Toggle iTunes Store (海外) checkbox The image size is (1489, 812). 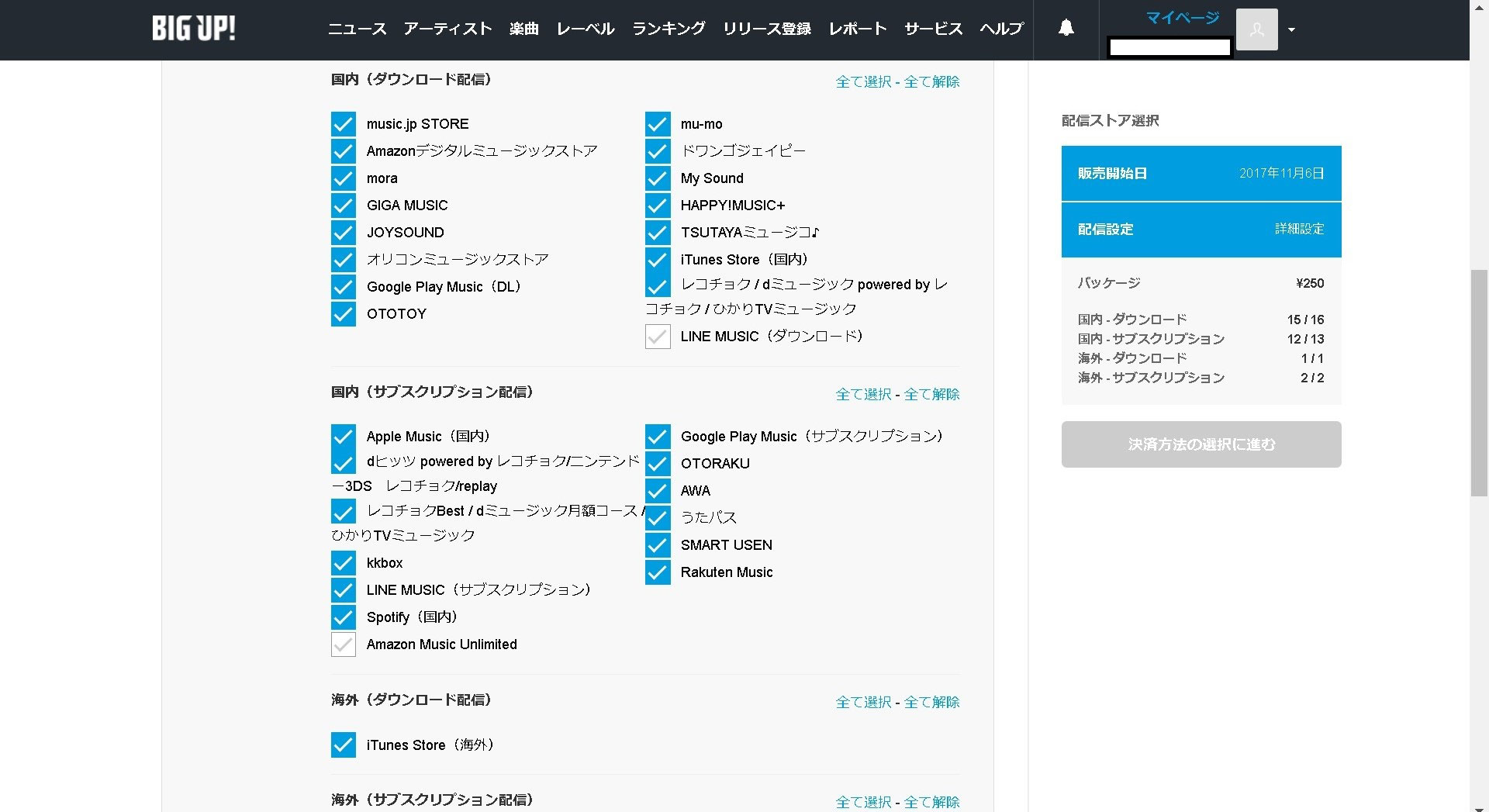[344, 745]
